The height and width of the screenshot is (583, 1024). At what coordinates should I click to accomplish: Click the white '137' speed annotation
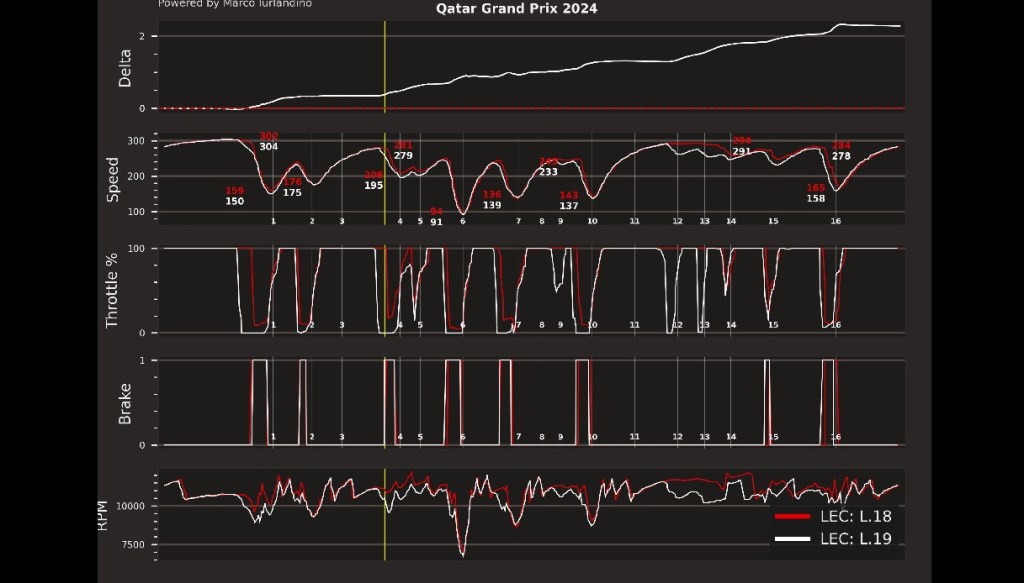[569, 206]
